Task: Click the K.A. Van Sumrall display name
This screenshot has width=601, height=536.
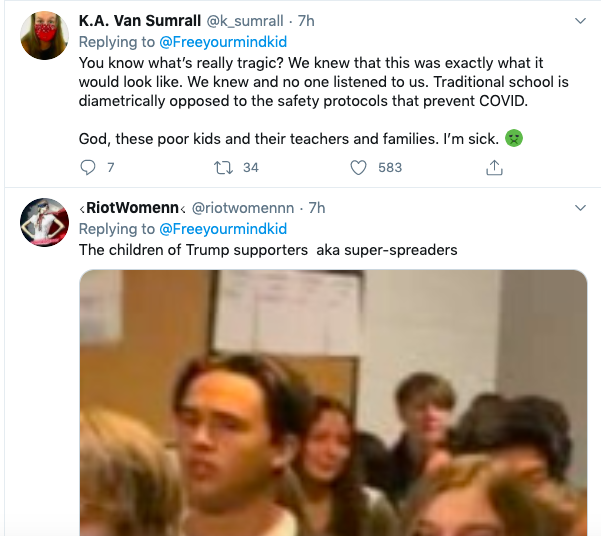Action: (140, 21)
